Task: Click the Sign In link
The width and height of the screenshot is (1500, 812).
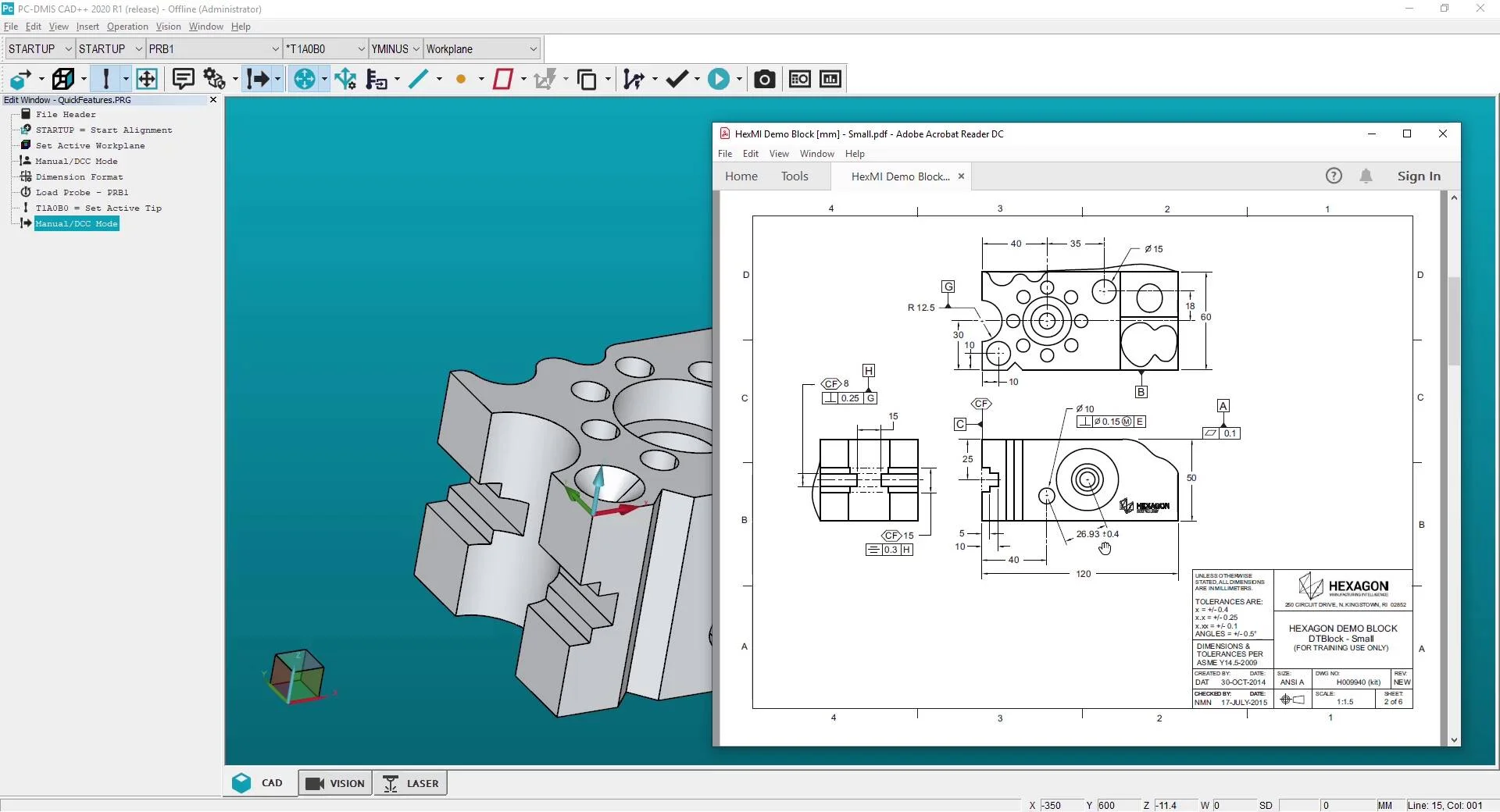Action: tap(1419, 176)
